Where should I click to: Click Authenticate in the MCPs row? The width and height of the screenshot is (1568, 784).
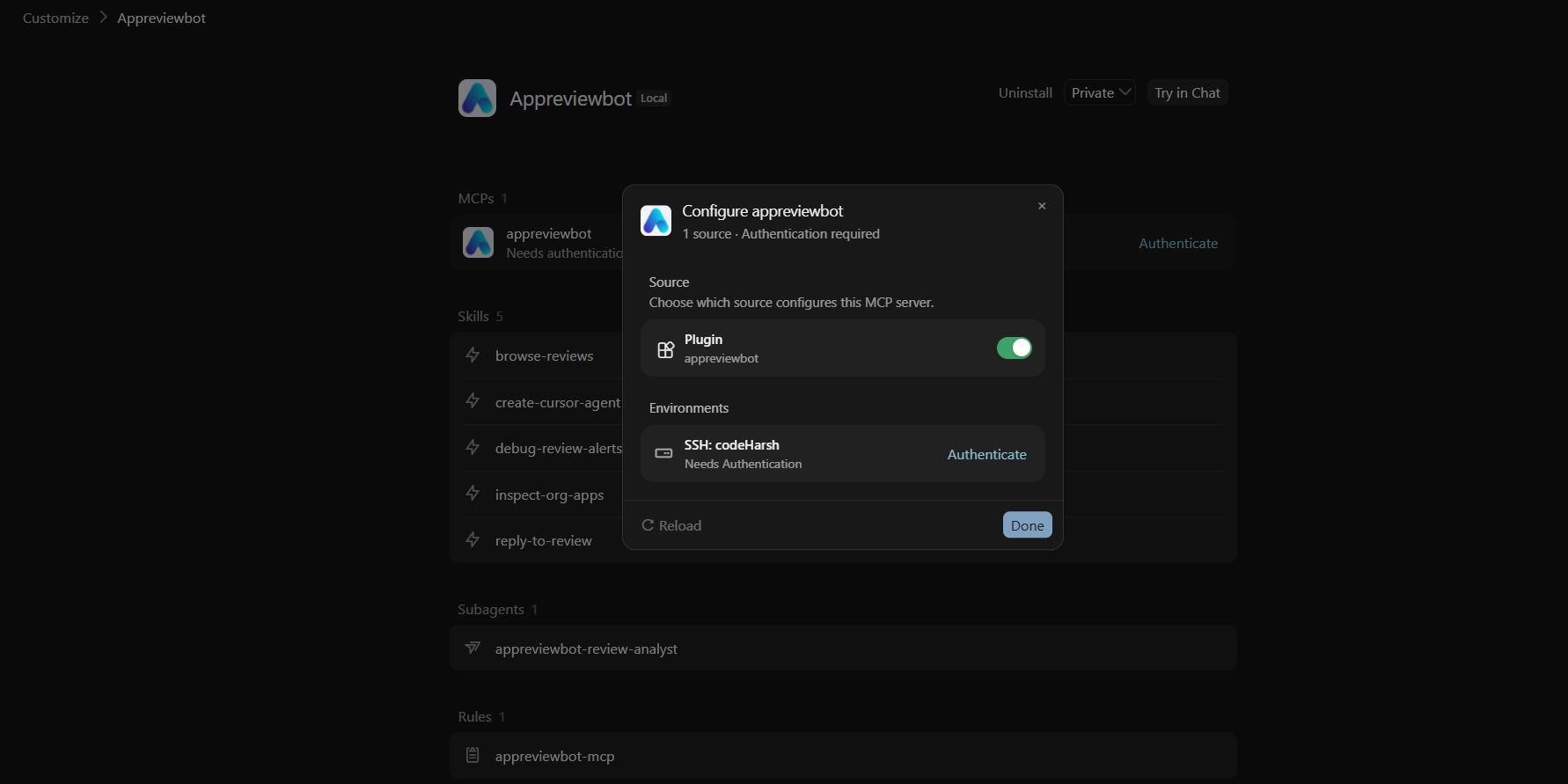1178,243
